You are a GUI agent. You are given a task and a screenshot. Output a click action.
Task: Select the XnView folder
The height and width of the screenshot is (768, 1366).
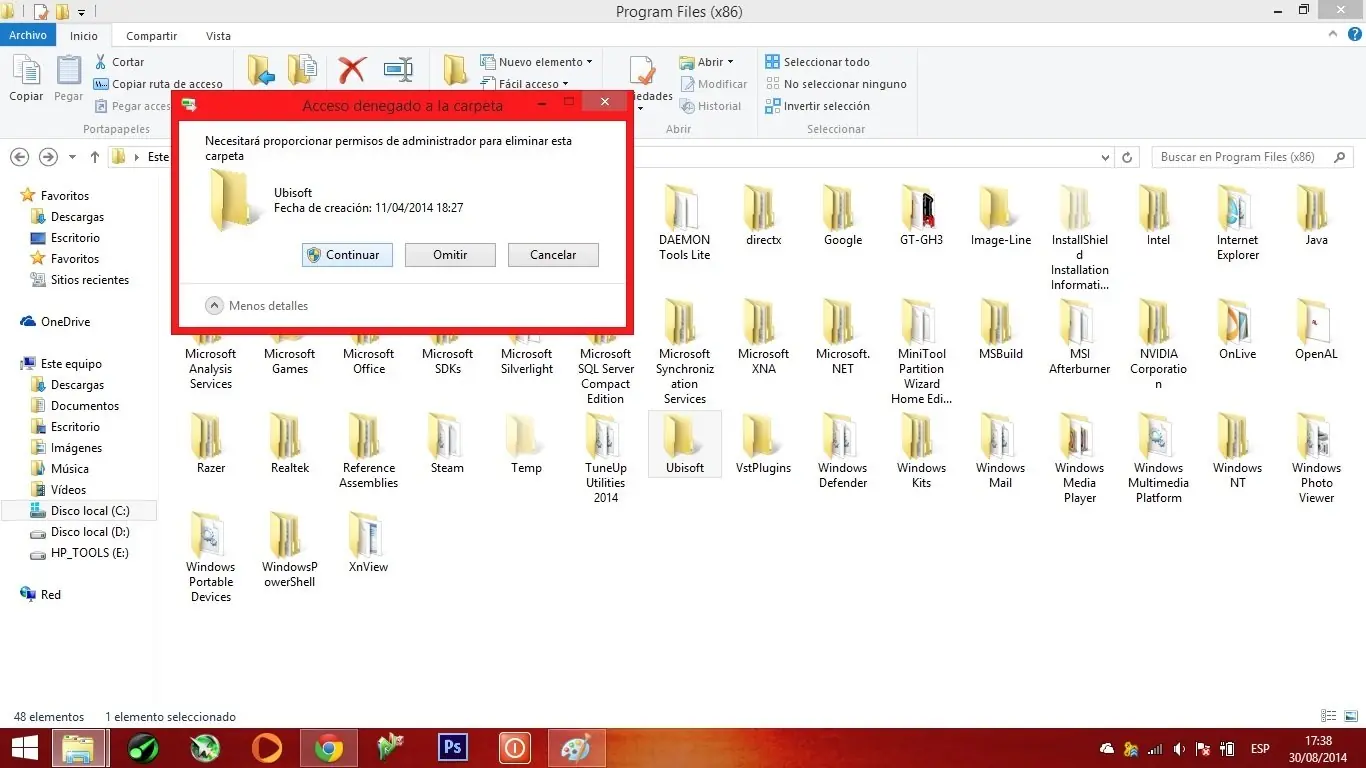click(368, 542)
